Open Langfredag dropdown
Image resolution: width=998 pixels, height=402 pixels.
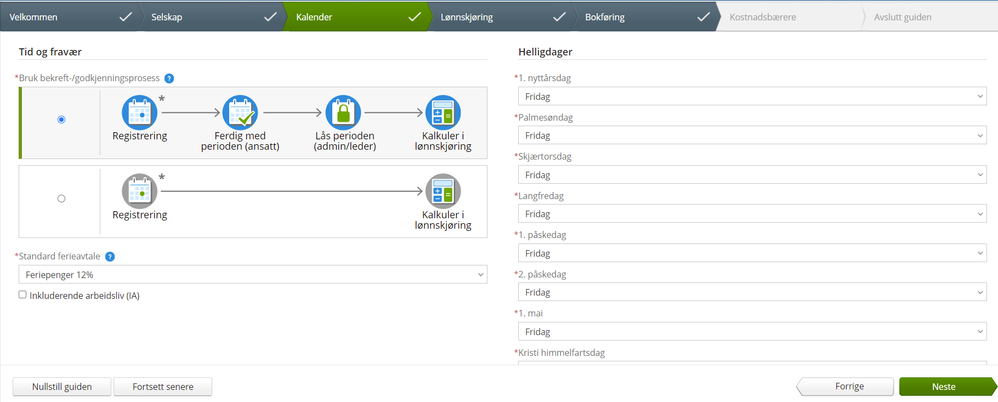(x=750, y=214)
